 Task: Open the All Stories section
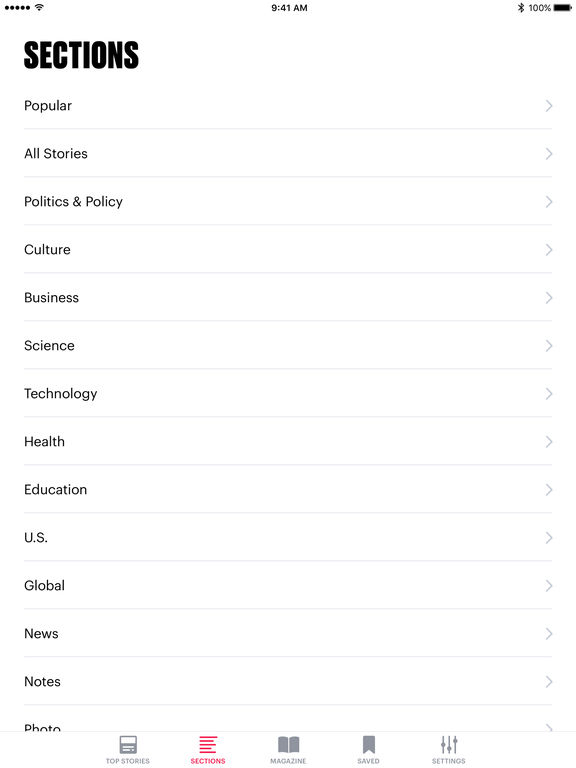(x=288, y=154)
